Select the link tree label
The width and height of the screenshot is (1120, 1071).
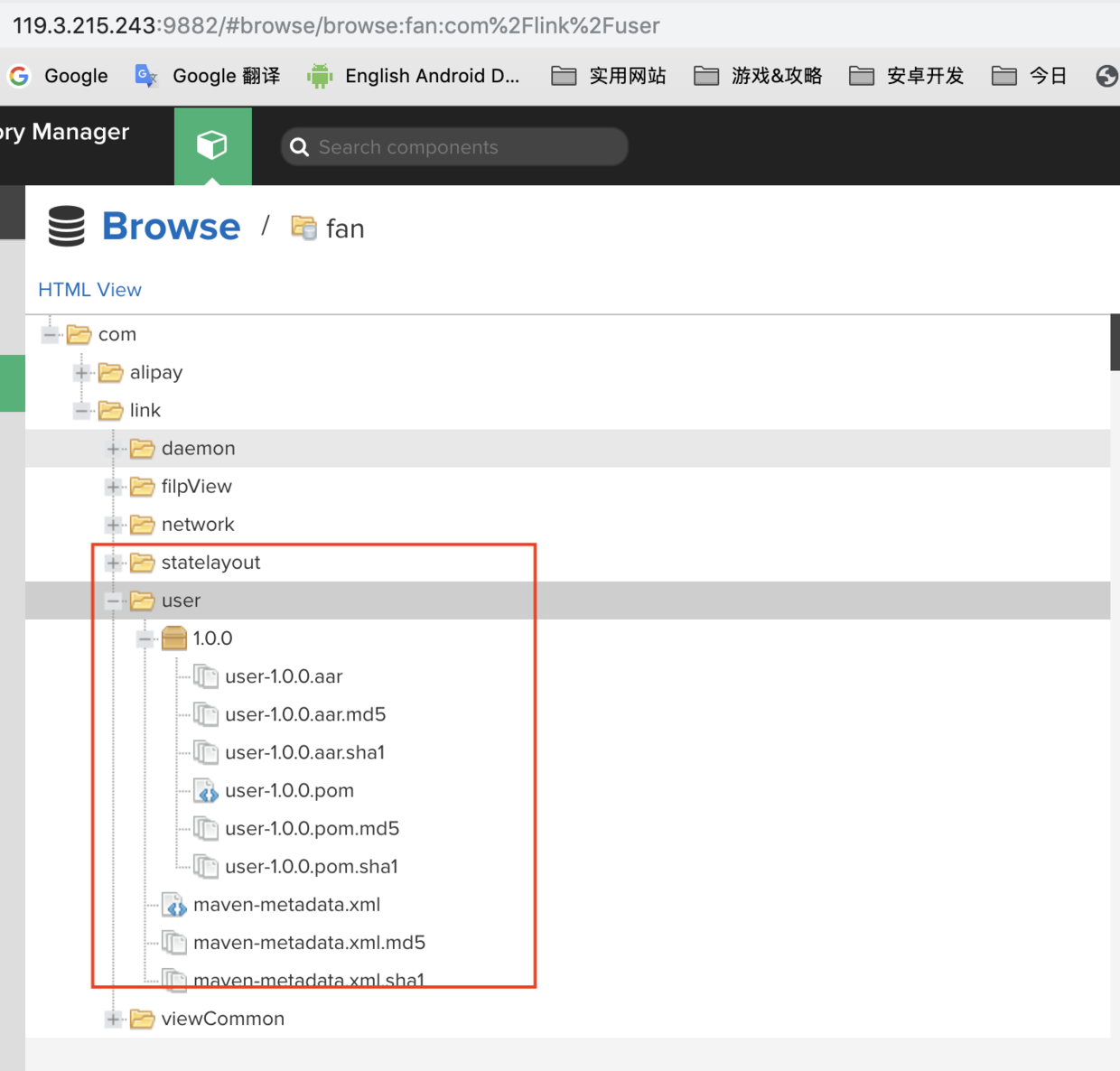(x=145, y=411)
